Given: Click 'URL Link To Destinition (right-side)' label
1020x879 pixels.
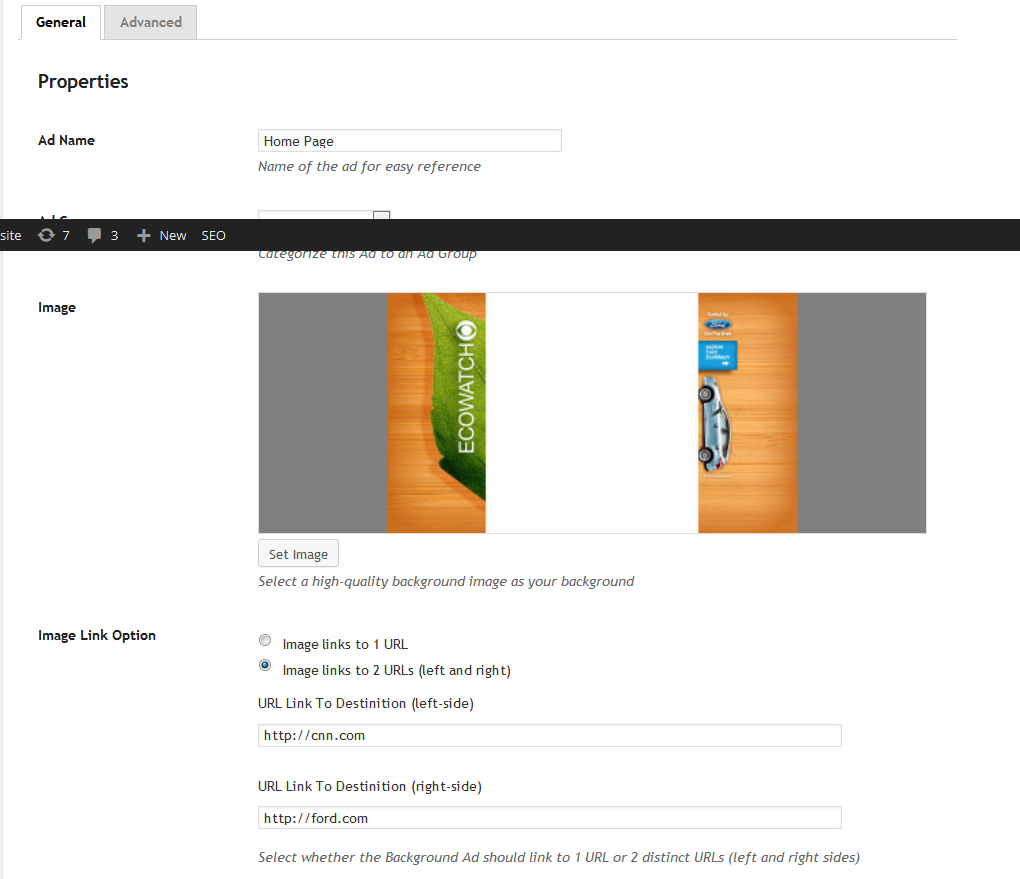Looking at the screenshot, I should (x=369, y=786).
